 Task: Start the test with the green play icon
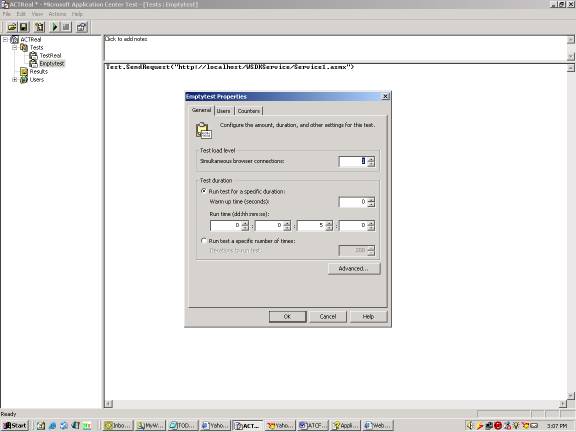55,27
